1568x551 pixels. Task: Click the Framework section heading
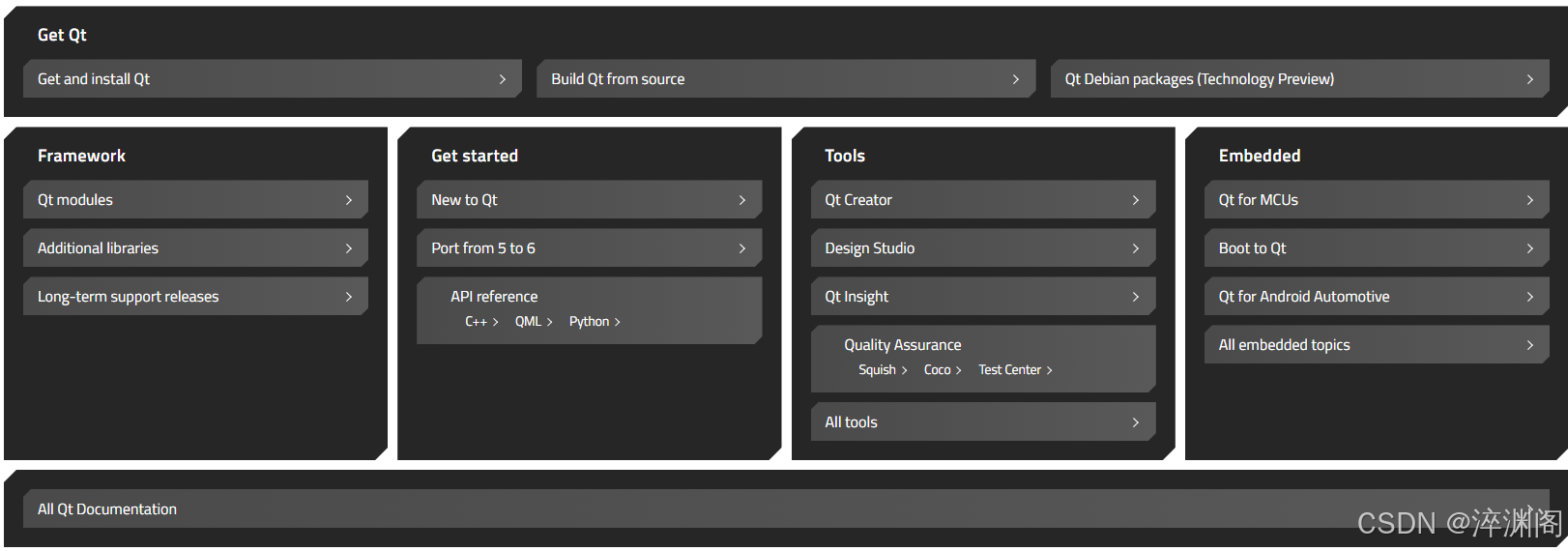point(81,156)
